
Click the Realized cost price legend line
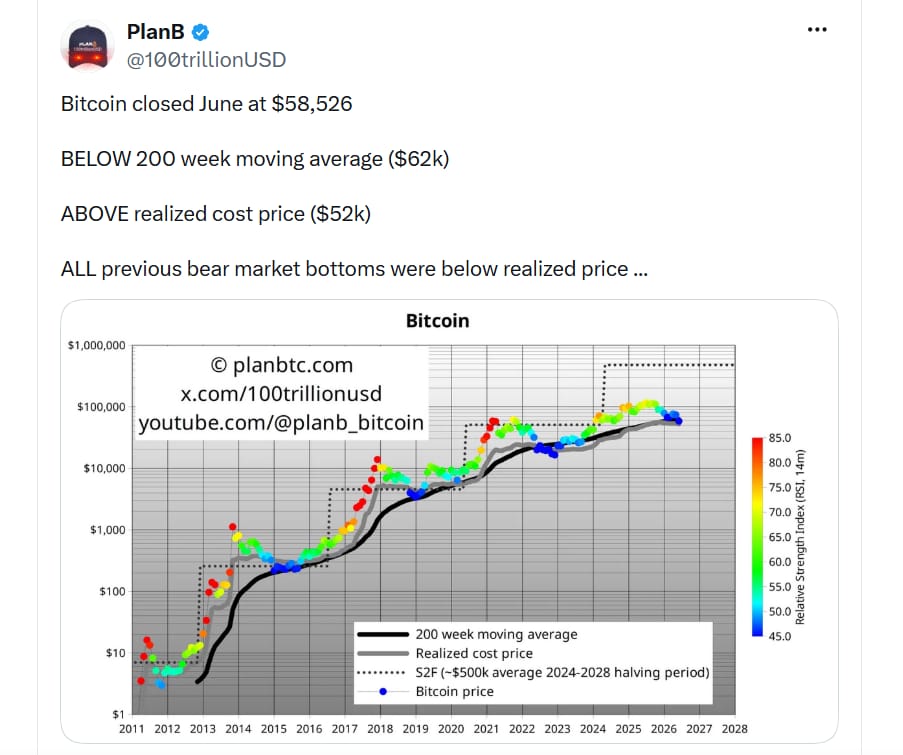click(383, 653)
